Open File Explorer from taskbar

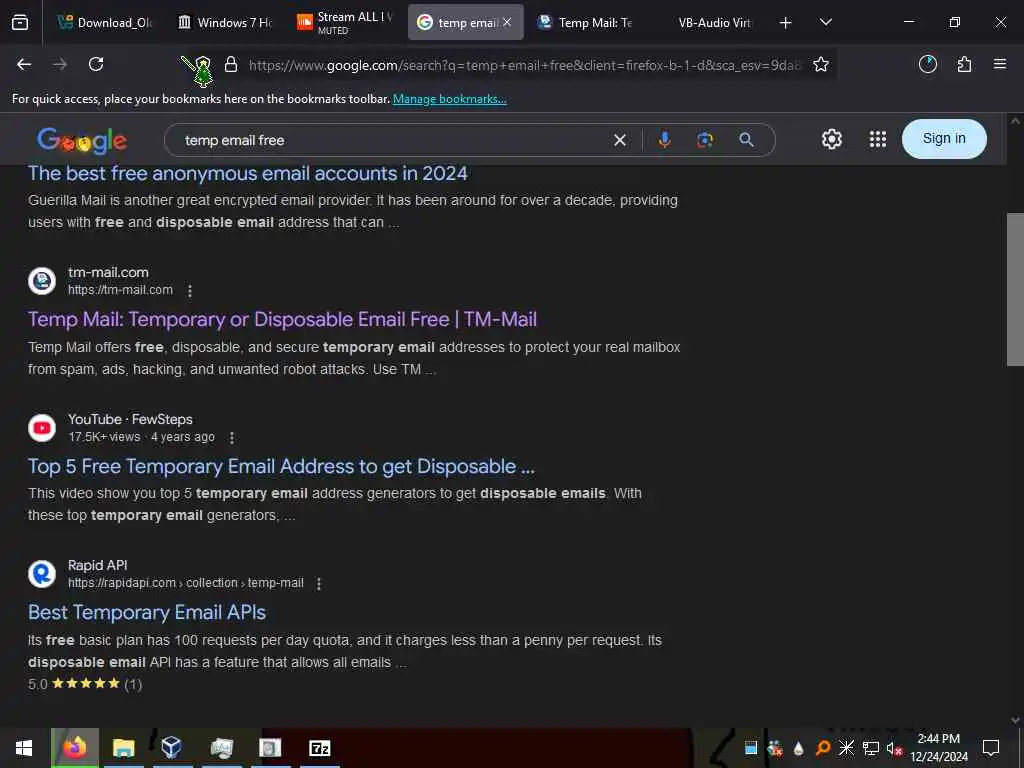[x=123, y=748]
